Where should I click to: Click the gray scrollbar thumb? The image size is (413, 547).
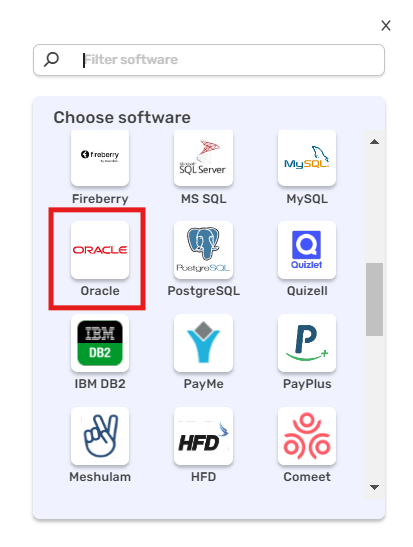374,299
